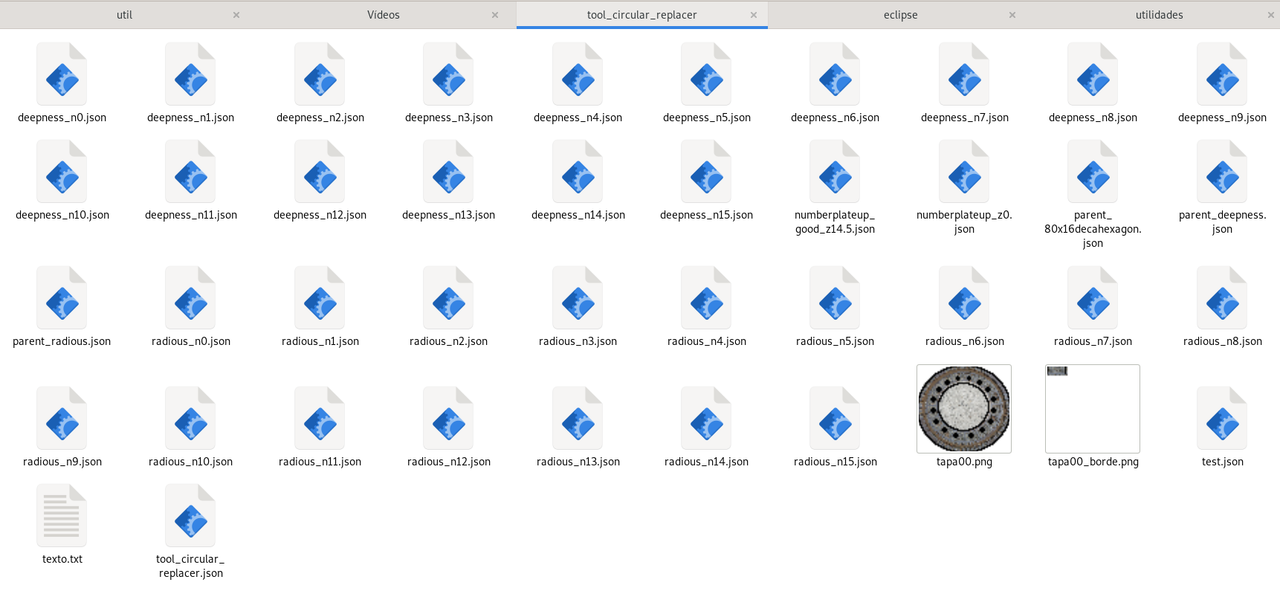
Task: Close the util tab
Action: tap(237, 15)
